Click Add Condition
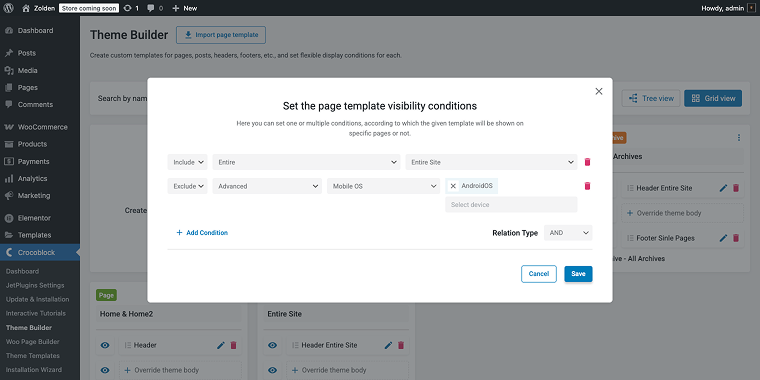Image resolution: width=760 pixels, height=380 pixels. coord(202,233)
